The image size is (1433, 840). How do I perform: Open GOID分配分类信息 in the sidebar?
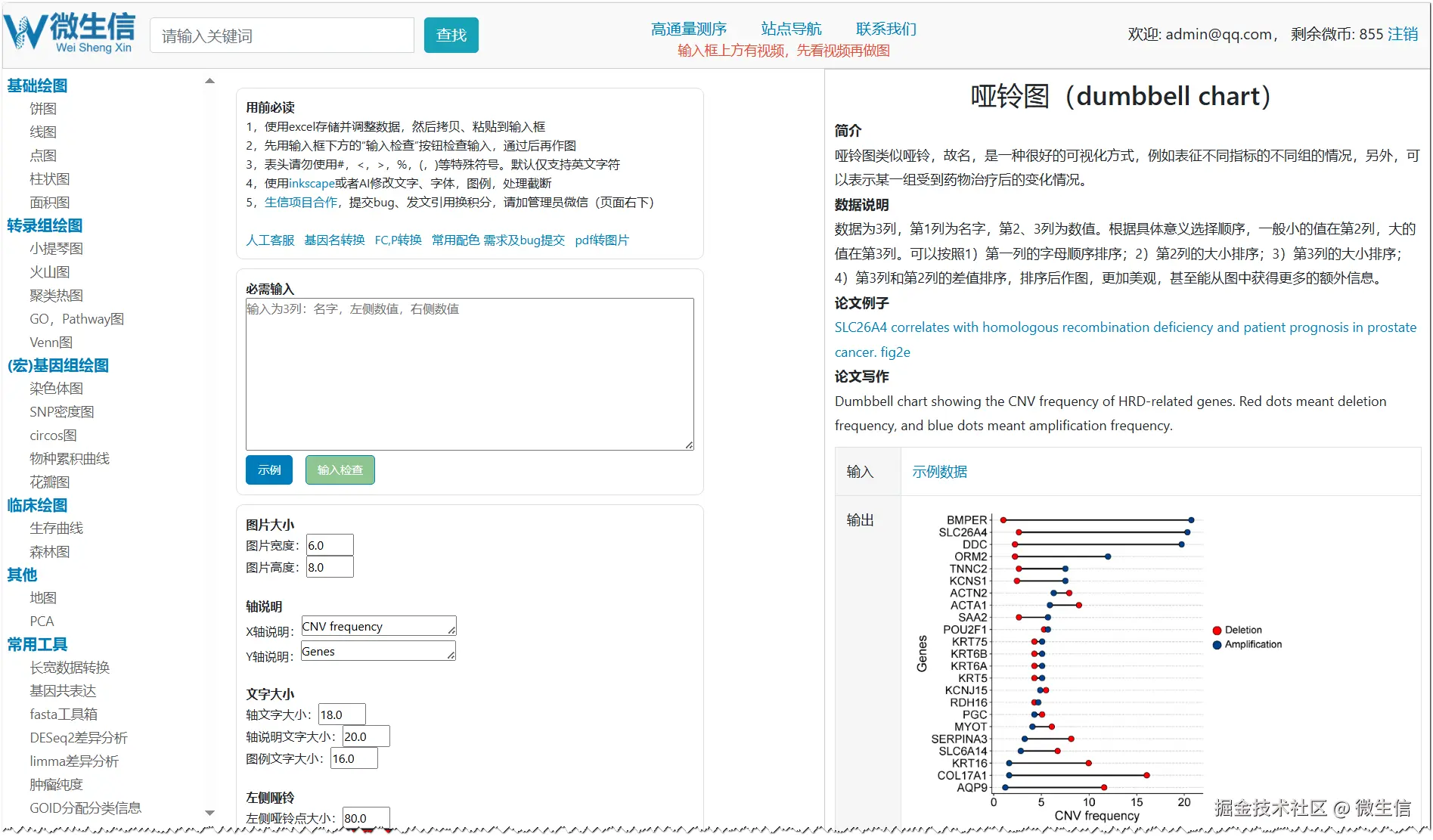pyautogui.click(x=85, y=808)
